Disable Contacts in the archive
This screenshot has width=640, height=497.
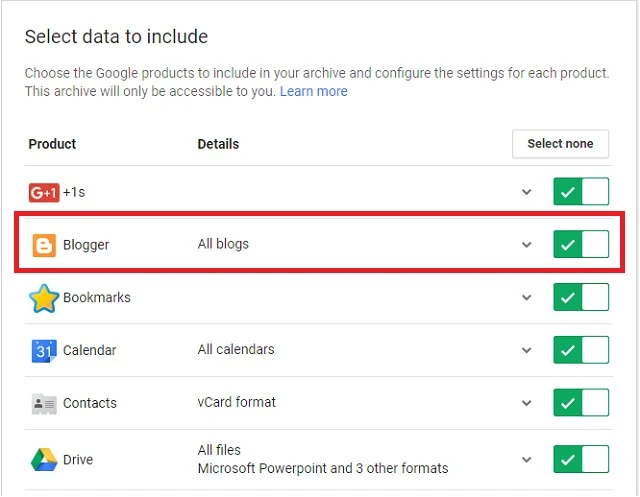click(581, 403)
